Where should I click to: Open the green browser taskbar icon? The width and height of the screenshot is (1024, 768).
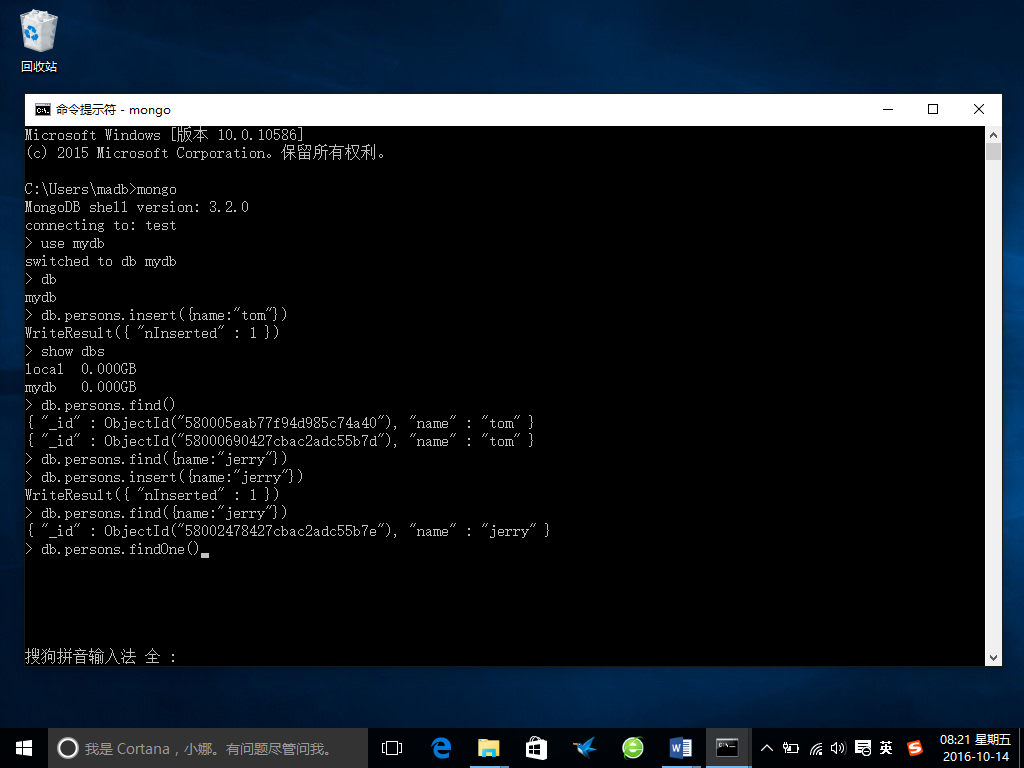coord(632,748)
